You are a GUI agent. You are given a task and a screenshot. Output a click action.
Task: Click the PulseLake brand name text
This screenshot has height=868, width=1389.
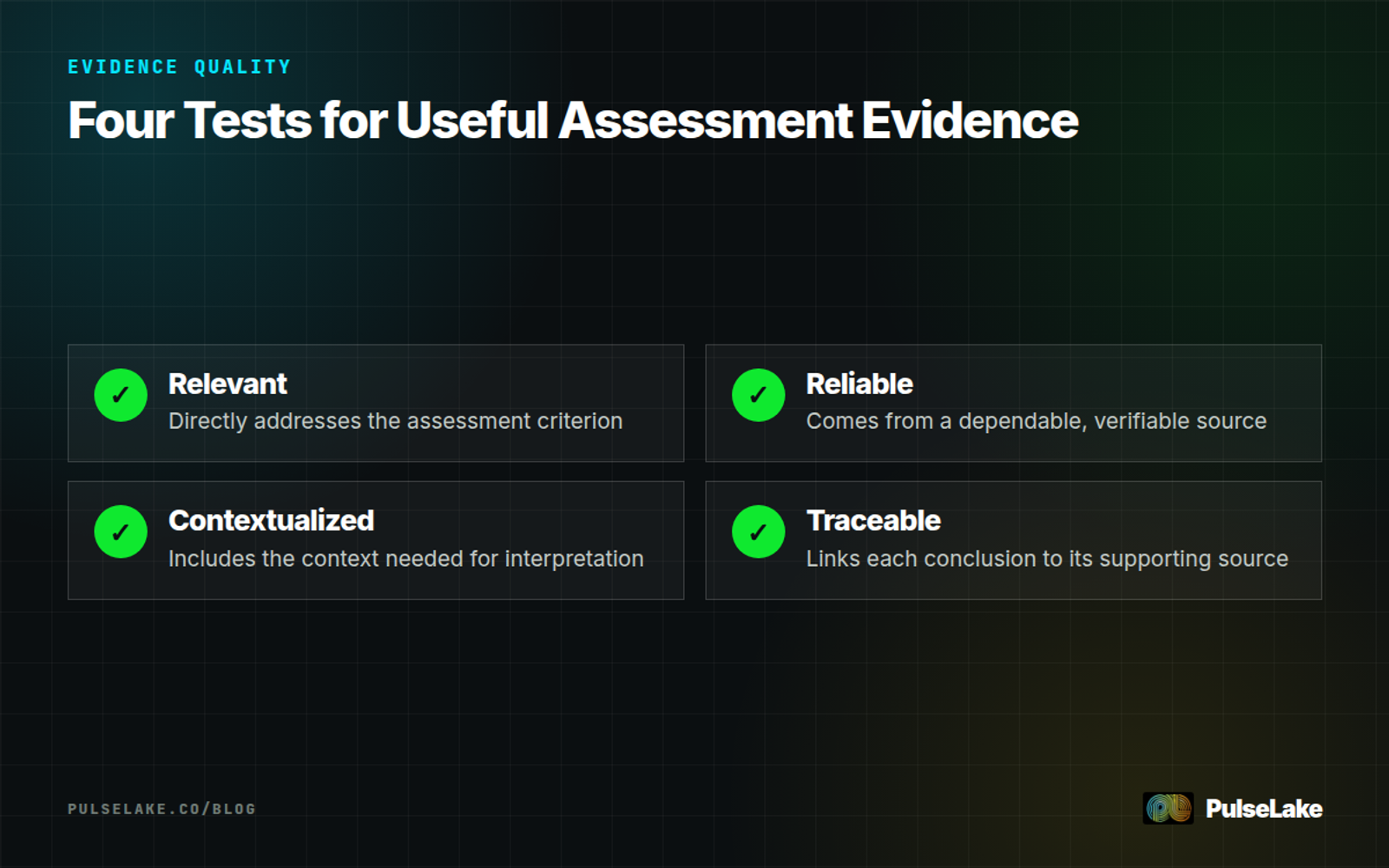pyautogui.click(x=1264, y=809)
